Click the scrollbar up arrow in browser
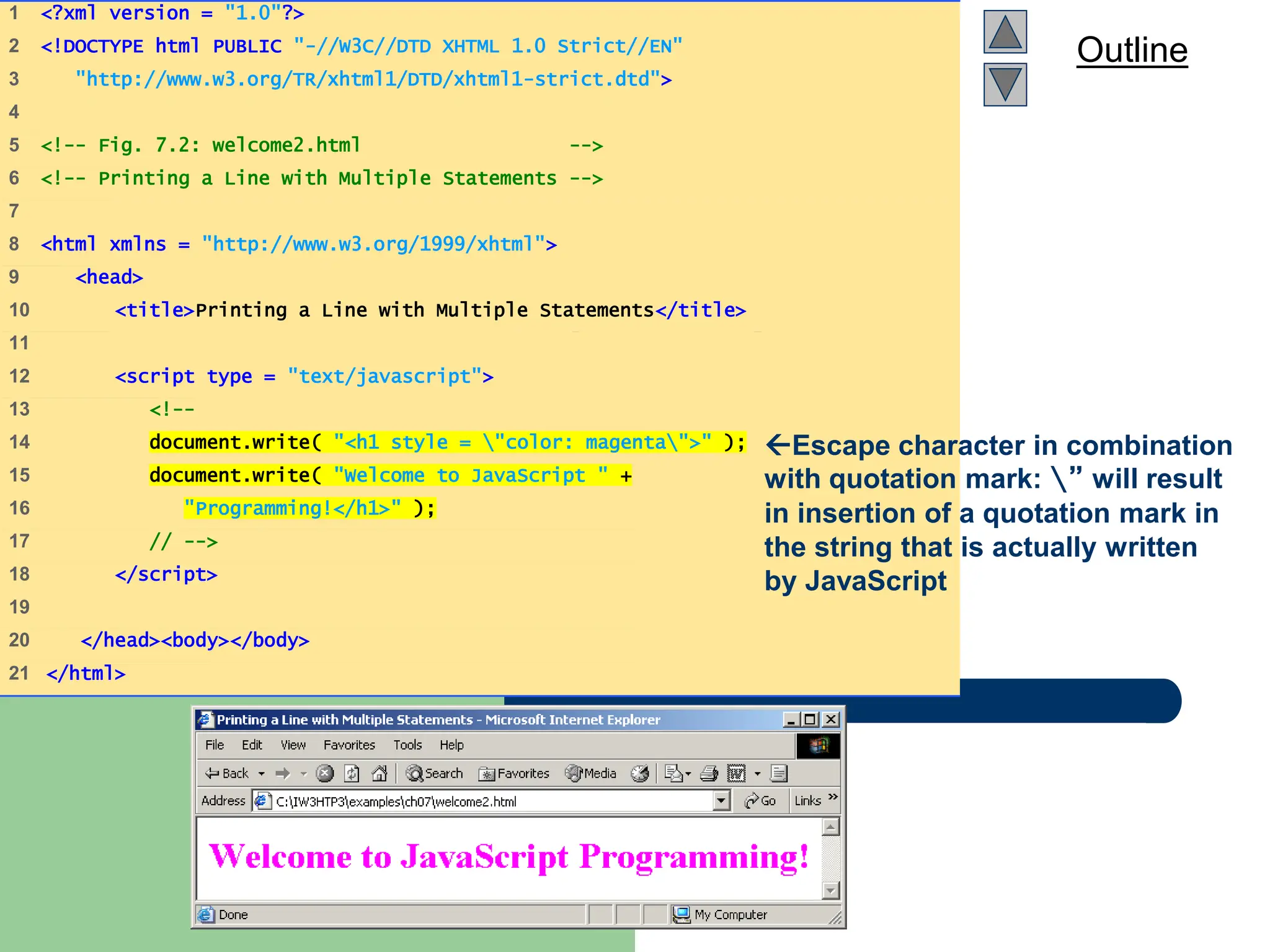 [830, 827]
